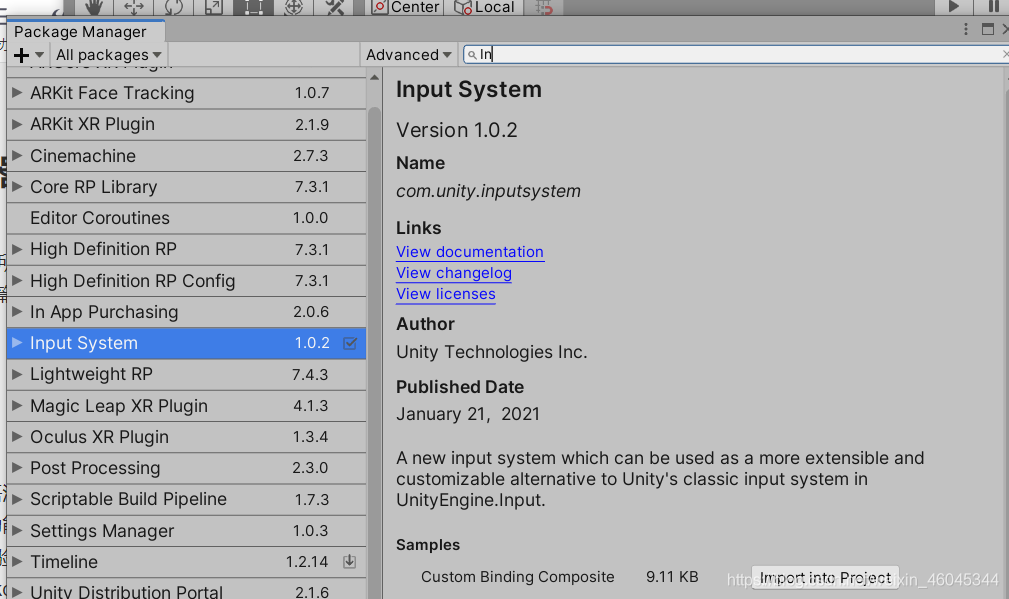Click Timeline version 1.2.14 cell

pyautogui.click(x=307, y=562)
